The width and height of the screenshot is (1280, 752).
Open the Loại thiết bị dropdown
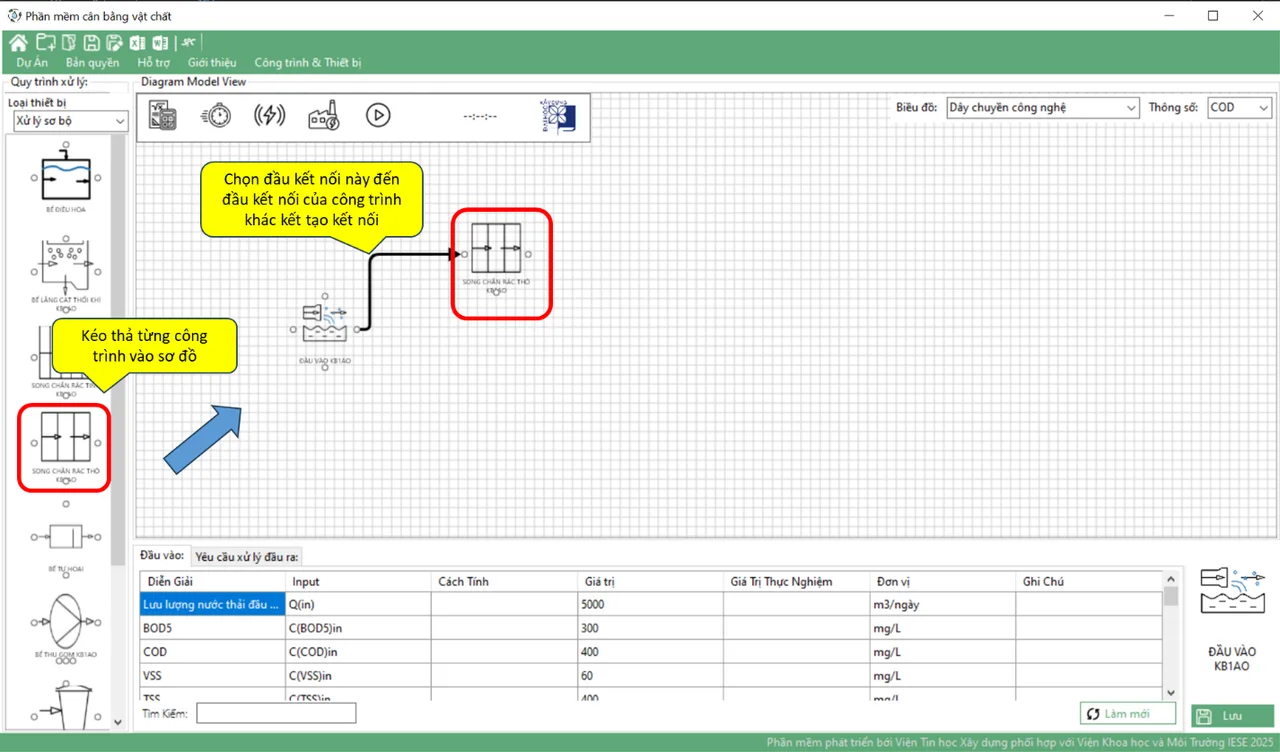(71, 121)
